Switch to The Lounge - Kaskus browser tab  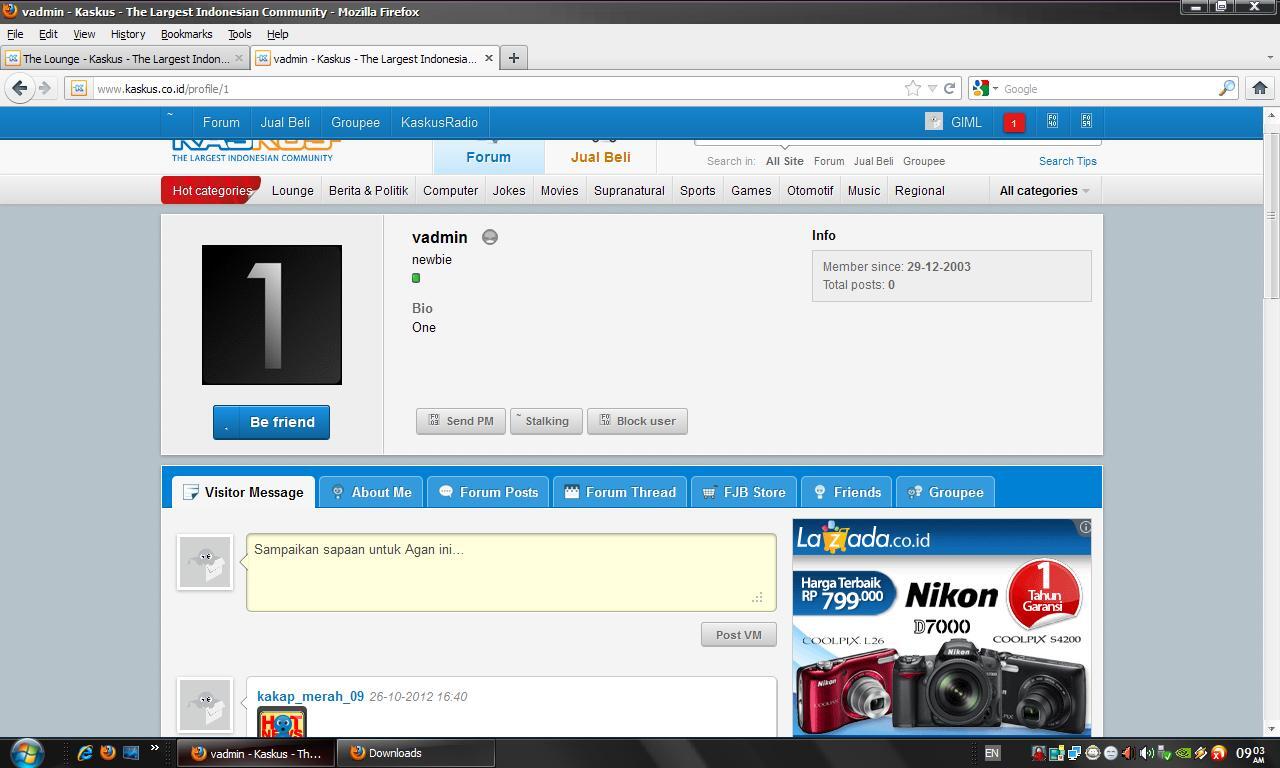click(125, 58)
